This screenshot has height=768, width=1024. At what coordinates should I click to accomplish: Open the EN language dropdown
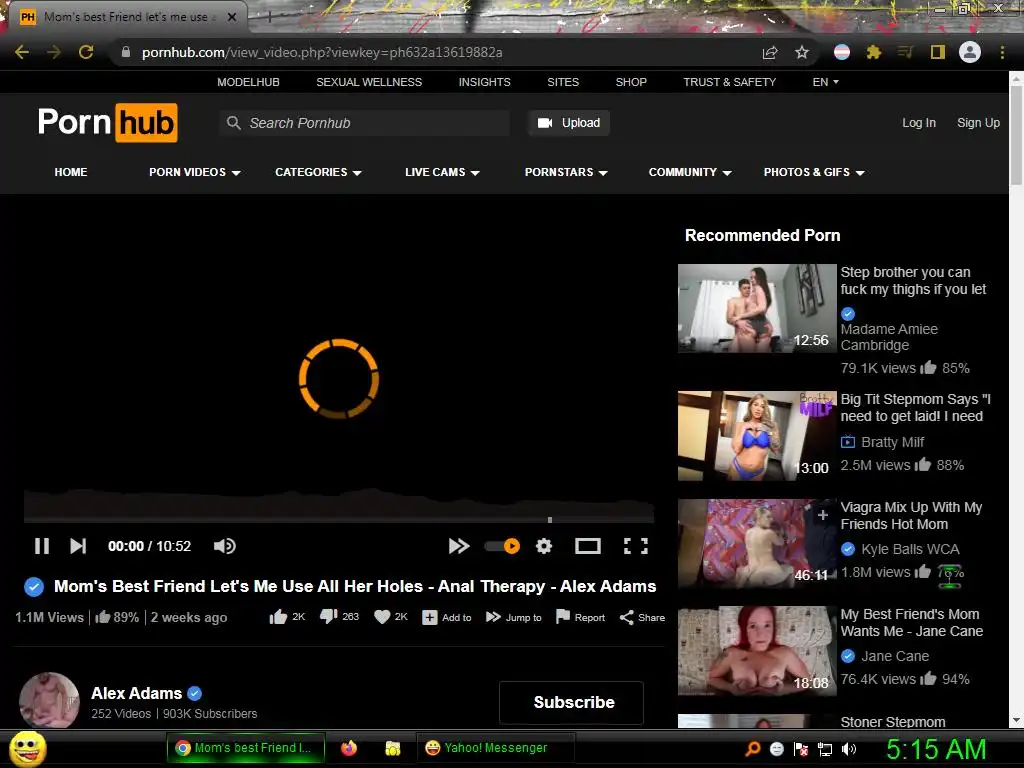(x=825, y=82)
